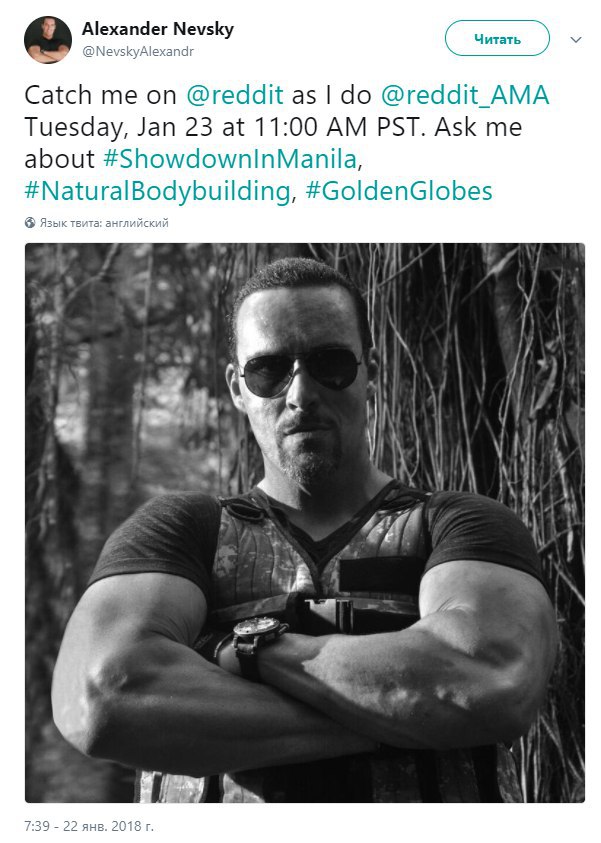Open the #NaturalBodybuilding hashtag
This screenshot has width=601, height=843.
click(x=157, y=192)
